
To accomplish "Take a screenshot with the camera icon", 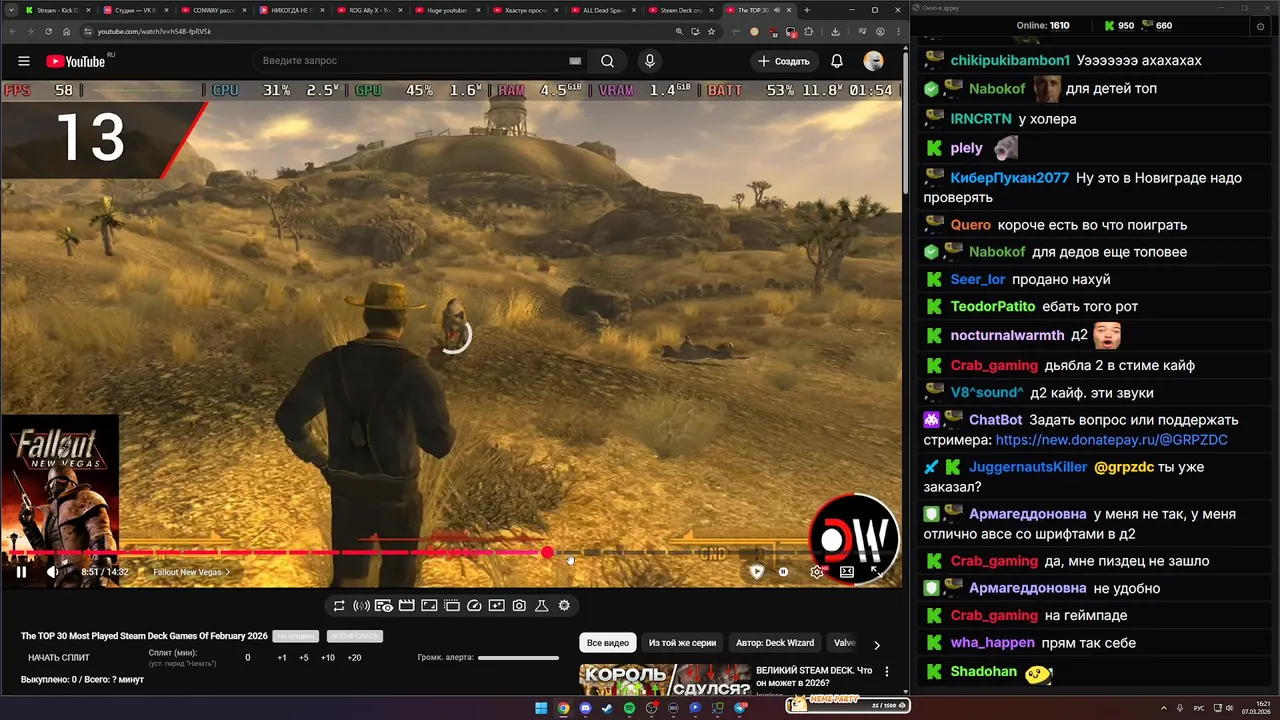I will pyautogui.click(x=519, y=606).
